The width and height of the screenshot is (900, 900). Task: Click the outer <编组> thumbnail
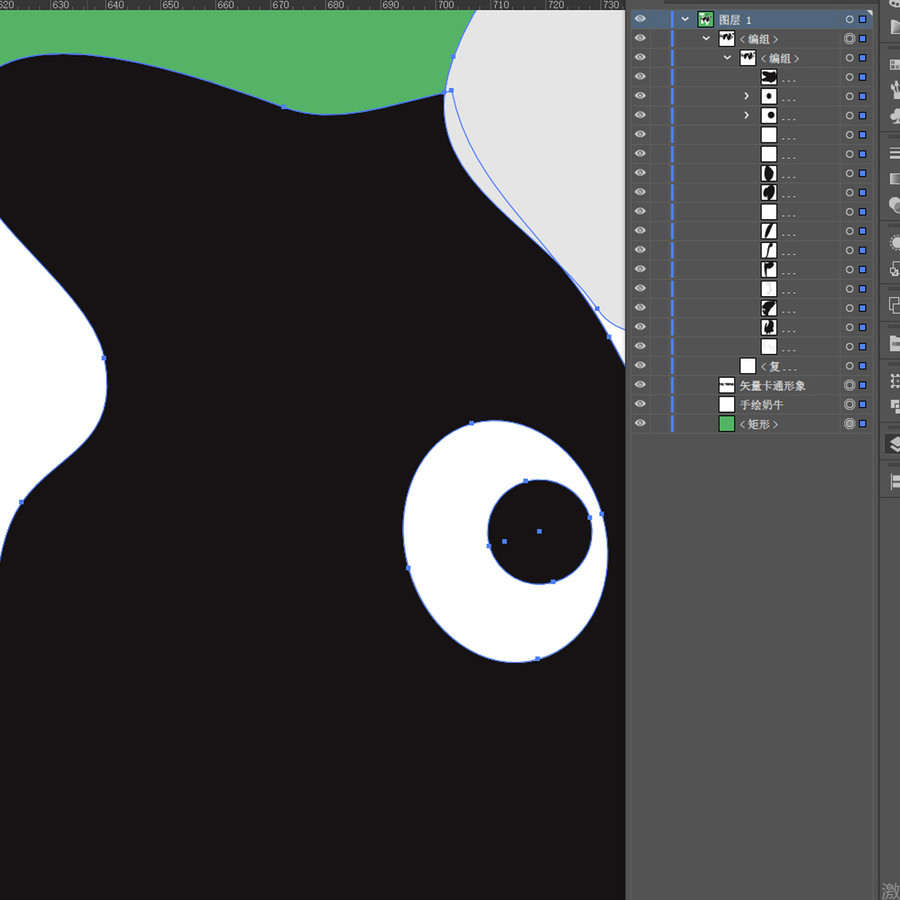click(727, 38)
